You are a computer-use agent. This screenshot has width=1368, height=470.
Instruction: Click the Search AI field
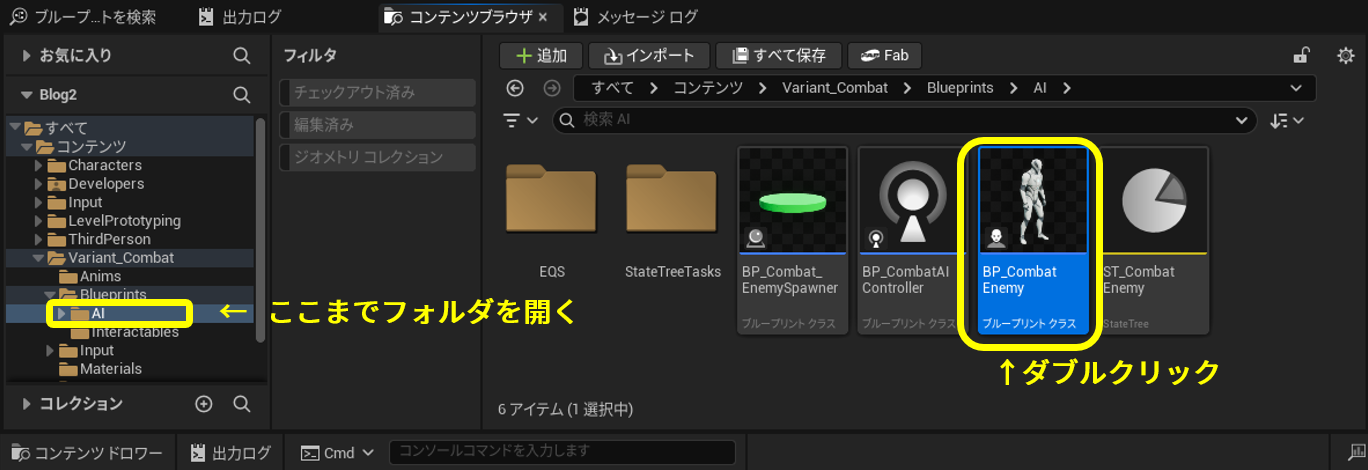click(905, 120)
